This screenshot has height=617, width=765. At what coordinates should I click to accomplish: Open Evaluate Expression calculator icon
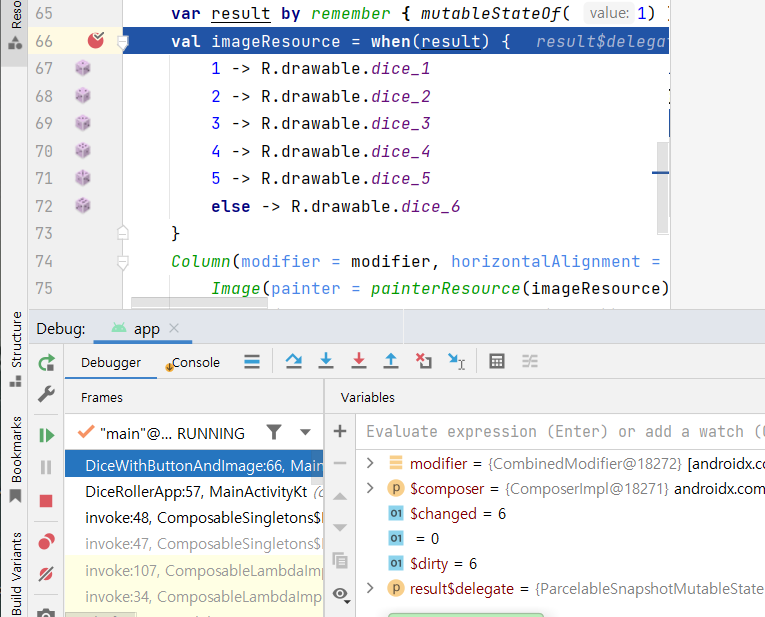(x=497, y=361)
